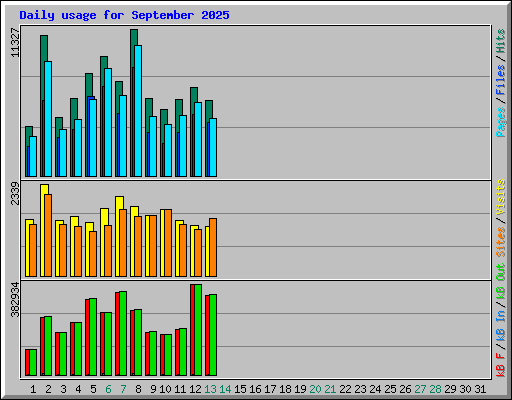Click day 8 on the x-axis
This screenshot has height=400, width=512.
tap(138, 389)
